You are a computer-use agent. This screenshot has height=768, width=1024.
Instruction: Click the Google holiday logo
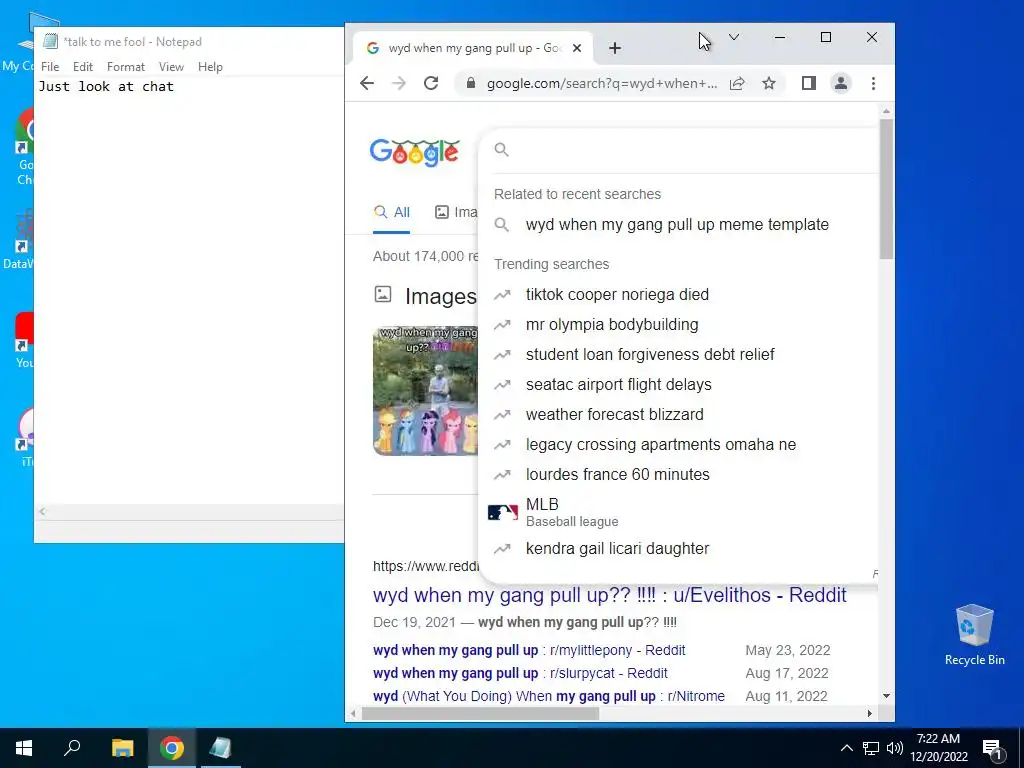click(415, 153)
